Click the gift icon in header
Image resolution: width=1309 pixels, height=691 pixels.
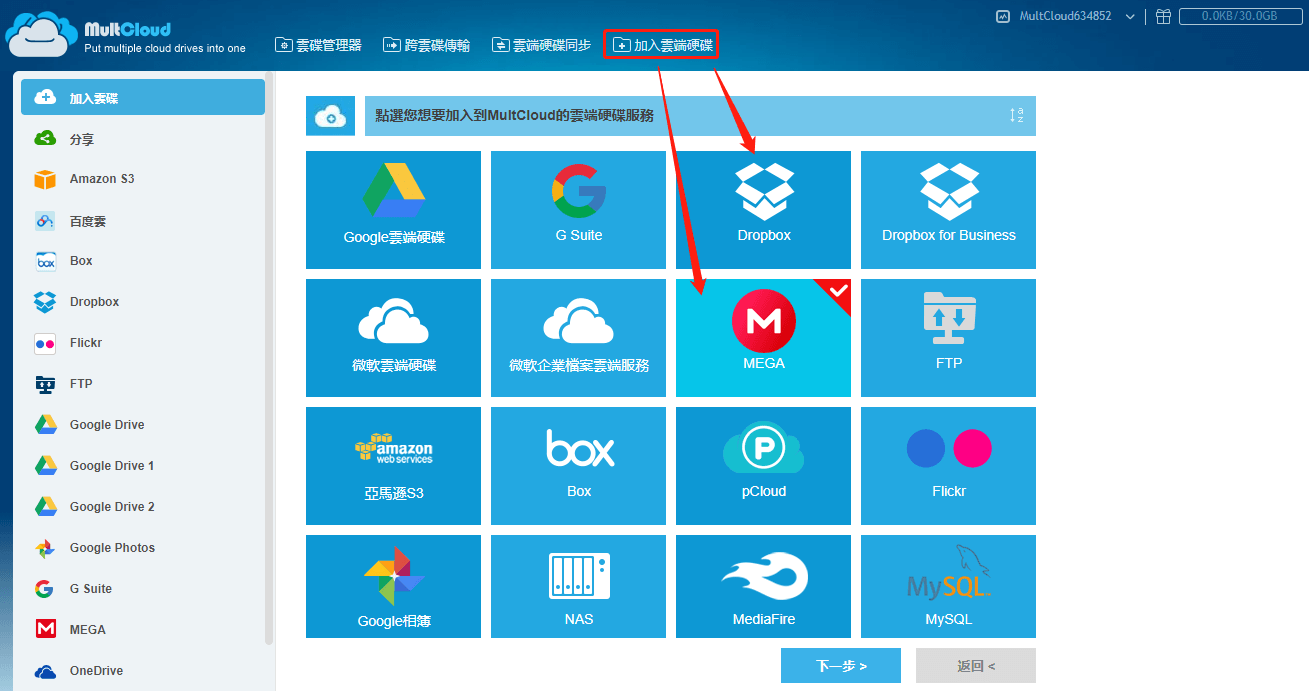(1163, 16)
